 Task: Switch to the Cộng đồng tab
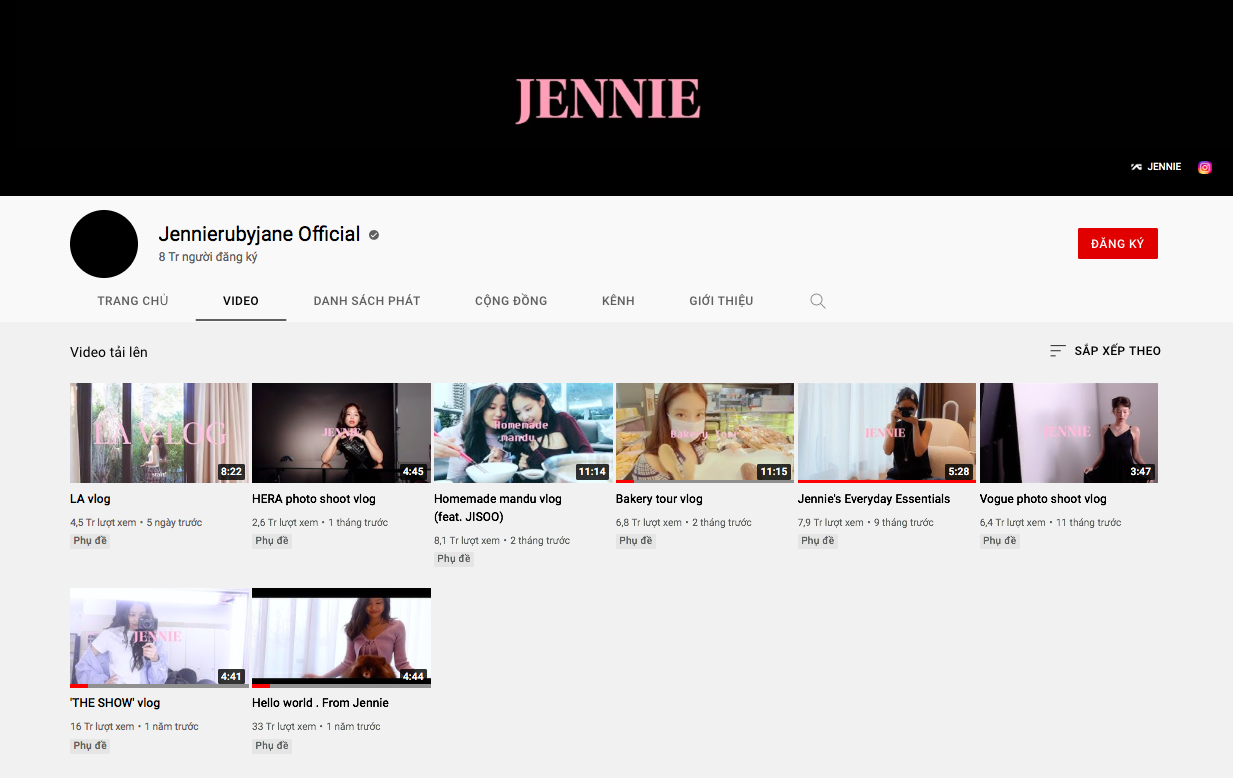coord(511,300)
